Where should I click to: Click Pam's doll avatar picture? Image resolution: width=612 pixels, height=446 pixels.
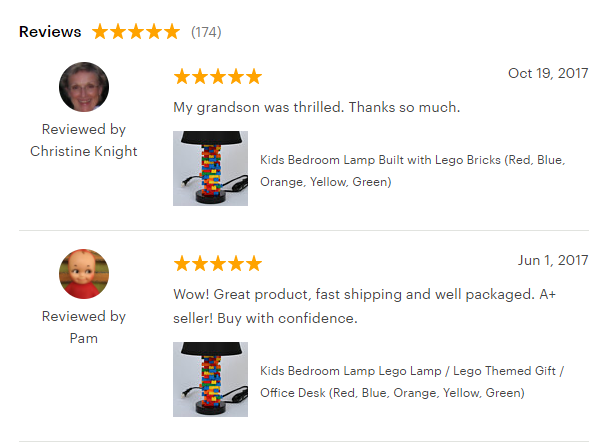(x=84, y=274)
